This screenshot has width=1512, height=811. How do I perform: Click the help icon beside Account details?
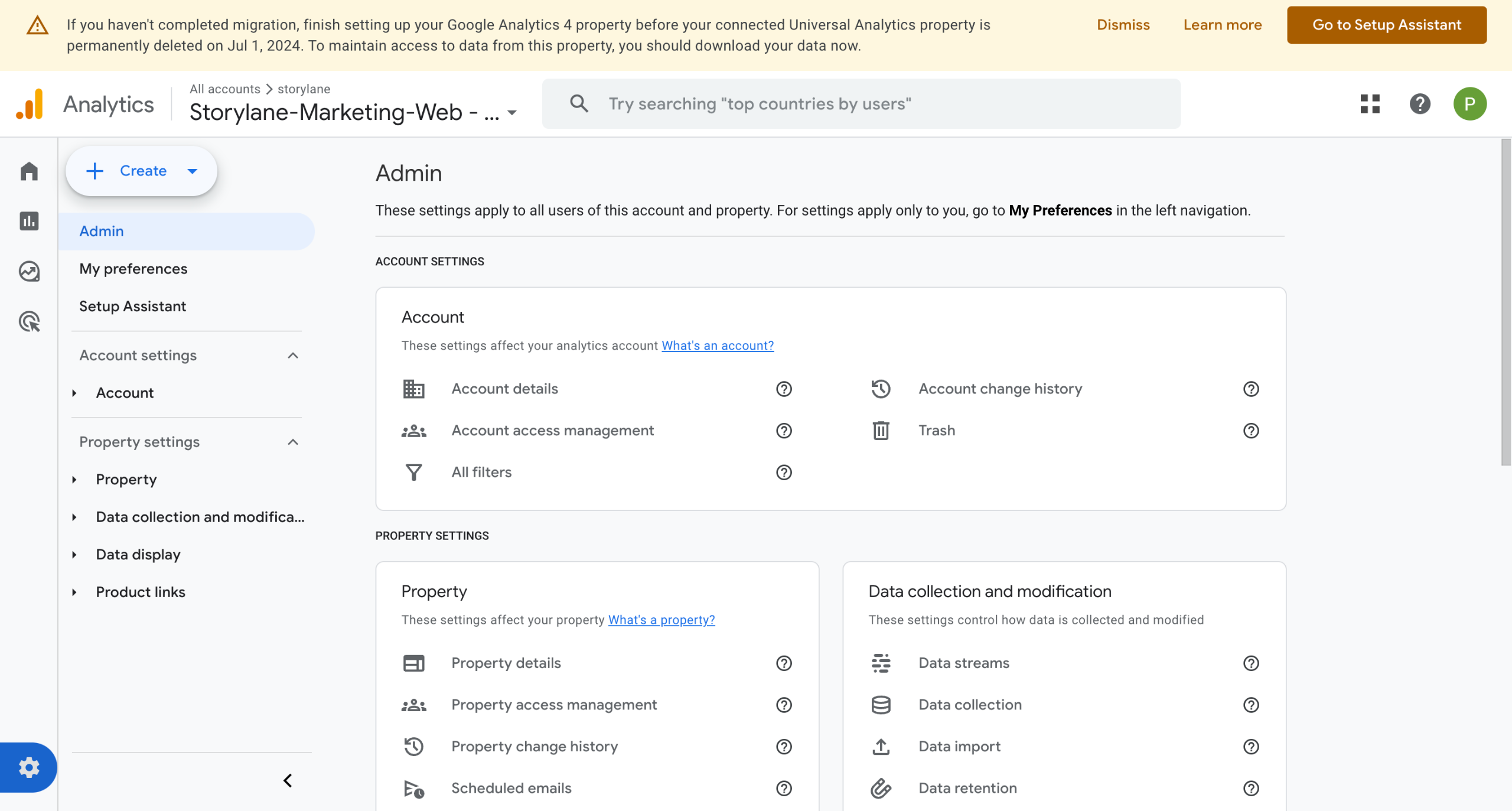(784, 389)
